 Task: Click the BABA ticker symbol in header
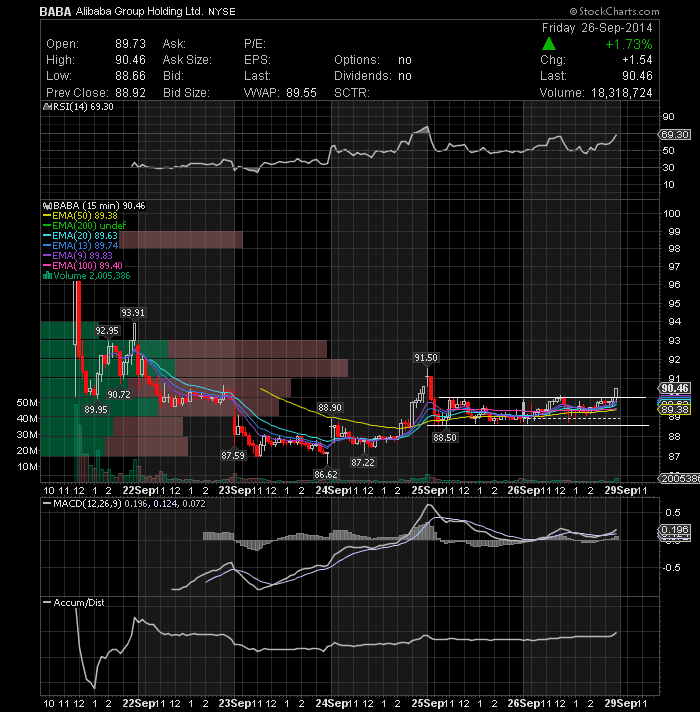55,12
